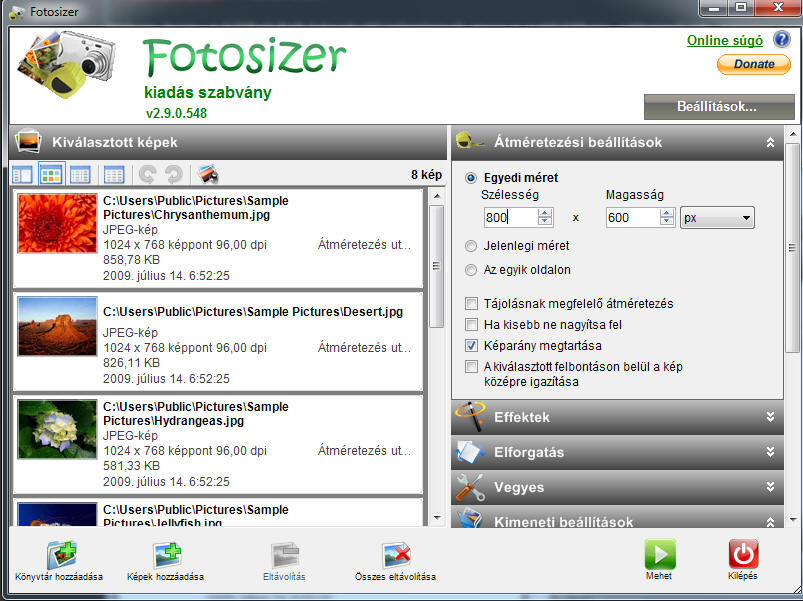803x601 pixels.
Task: Expand Effektek using its double chevron
Action: tap(770, 417)
